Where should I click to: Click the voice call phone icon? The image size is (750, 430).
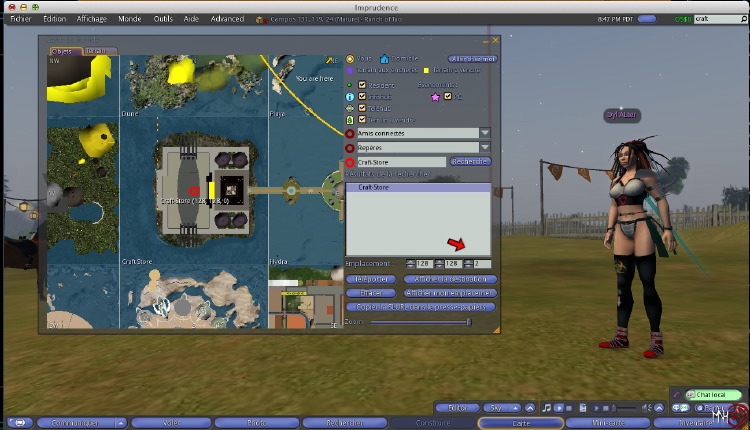[676, 395]
